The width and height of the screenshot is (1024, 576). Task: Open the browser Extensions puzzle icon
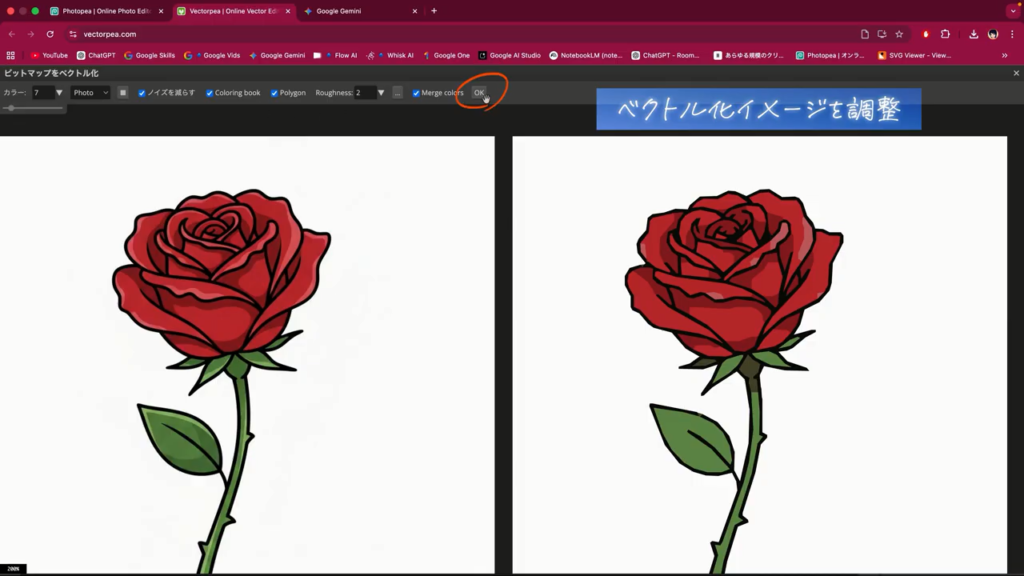tap(945, 34)
